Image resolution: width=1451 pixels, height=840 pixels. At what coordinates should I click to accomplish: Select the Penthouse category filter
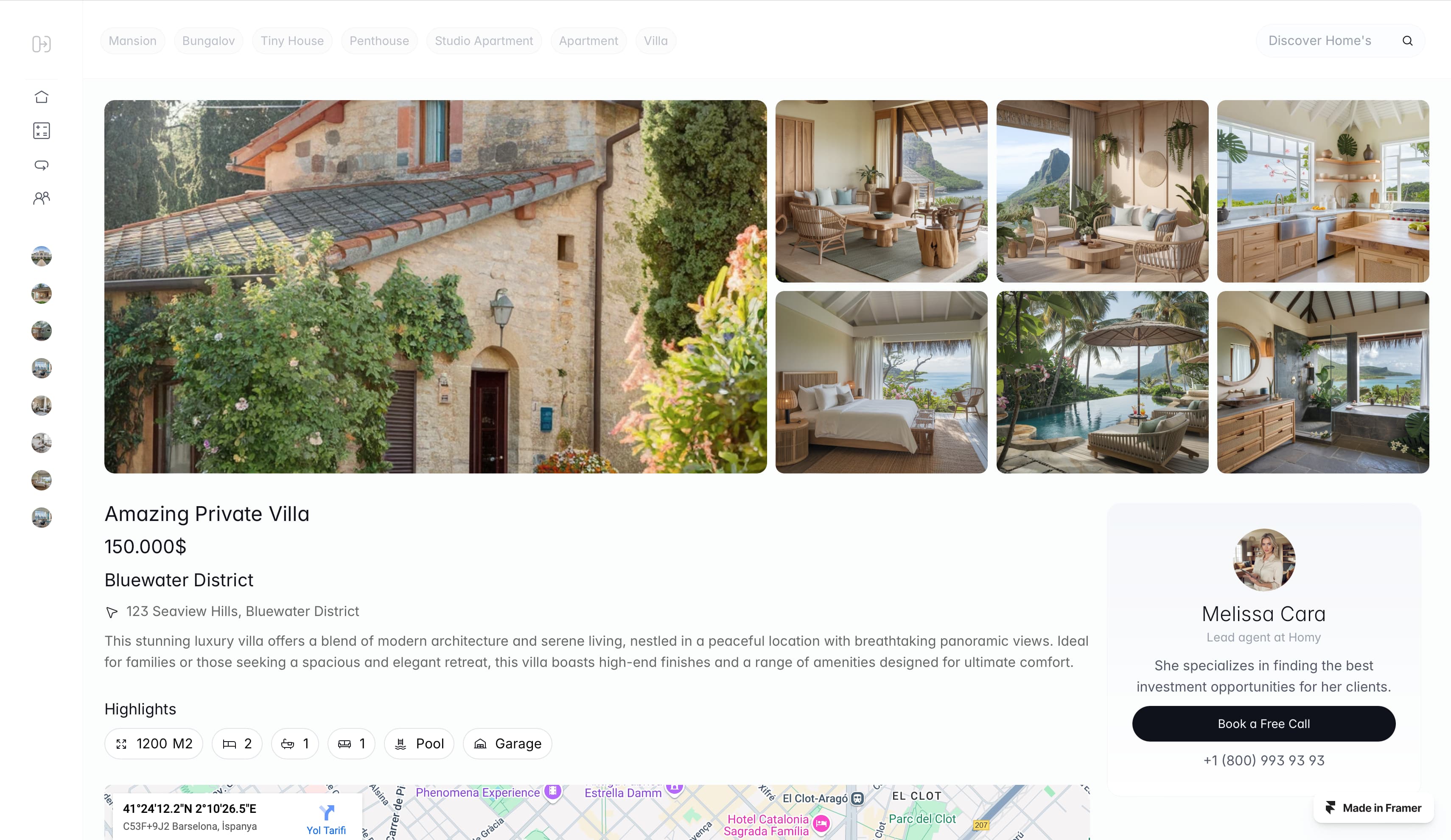[379, 41]
